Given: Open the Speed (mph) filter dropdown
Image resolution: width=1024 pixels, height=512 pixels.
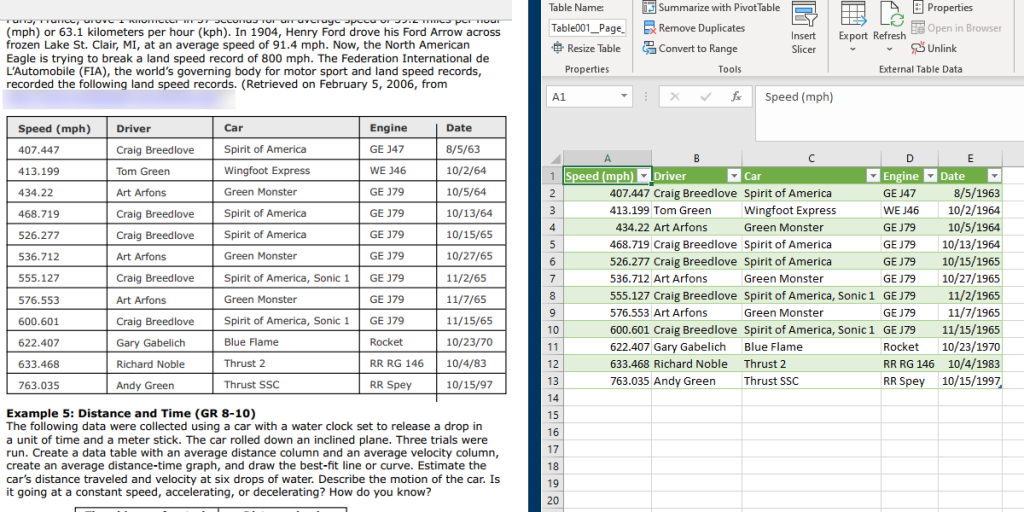Looking at the screenshot, I should [643, 176].
